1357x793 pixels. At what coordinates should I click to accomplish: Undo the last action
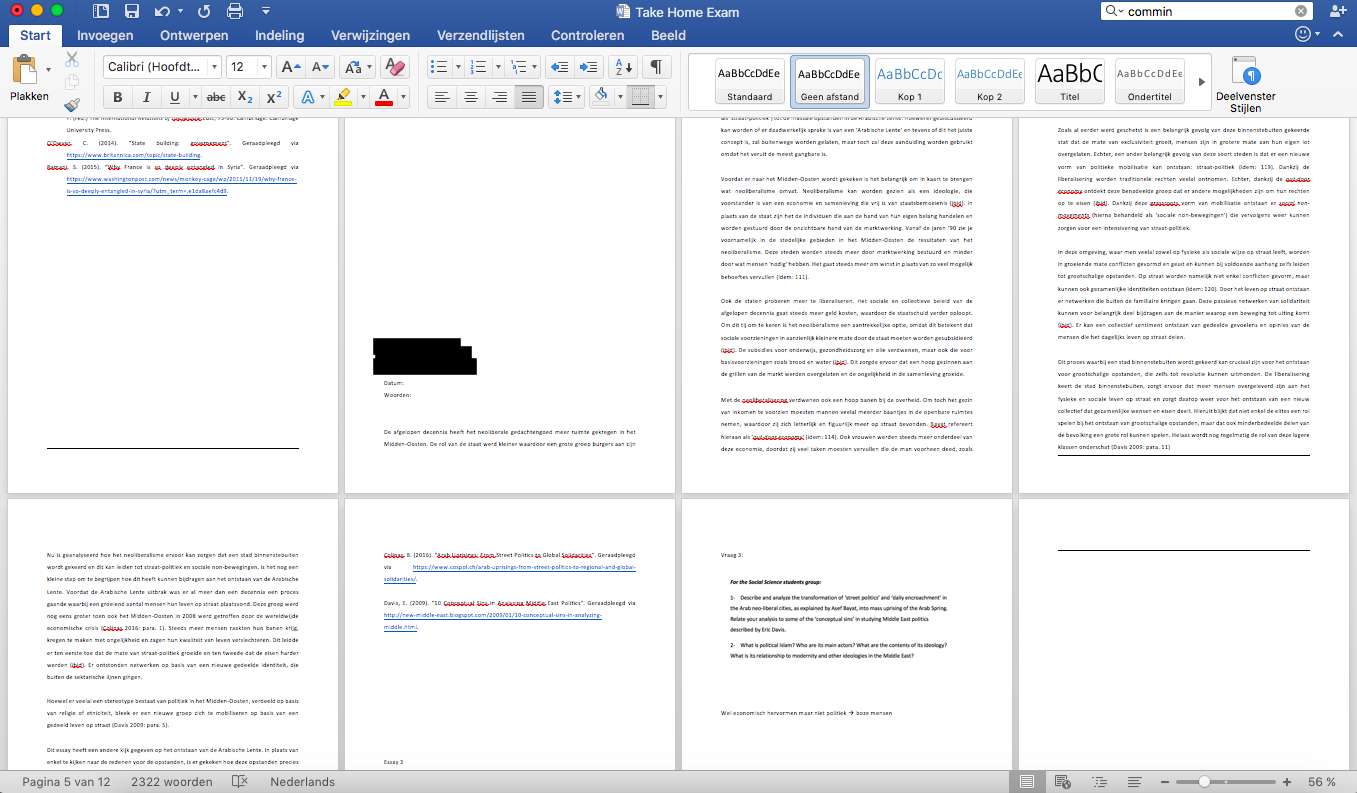[x=163, y=12]
